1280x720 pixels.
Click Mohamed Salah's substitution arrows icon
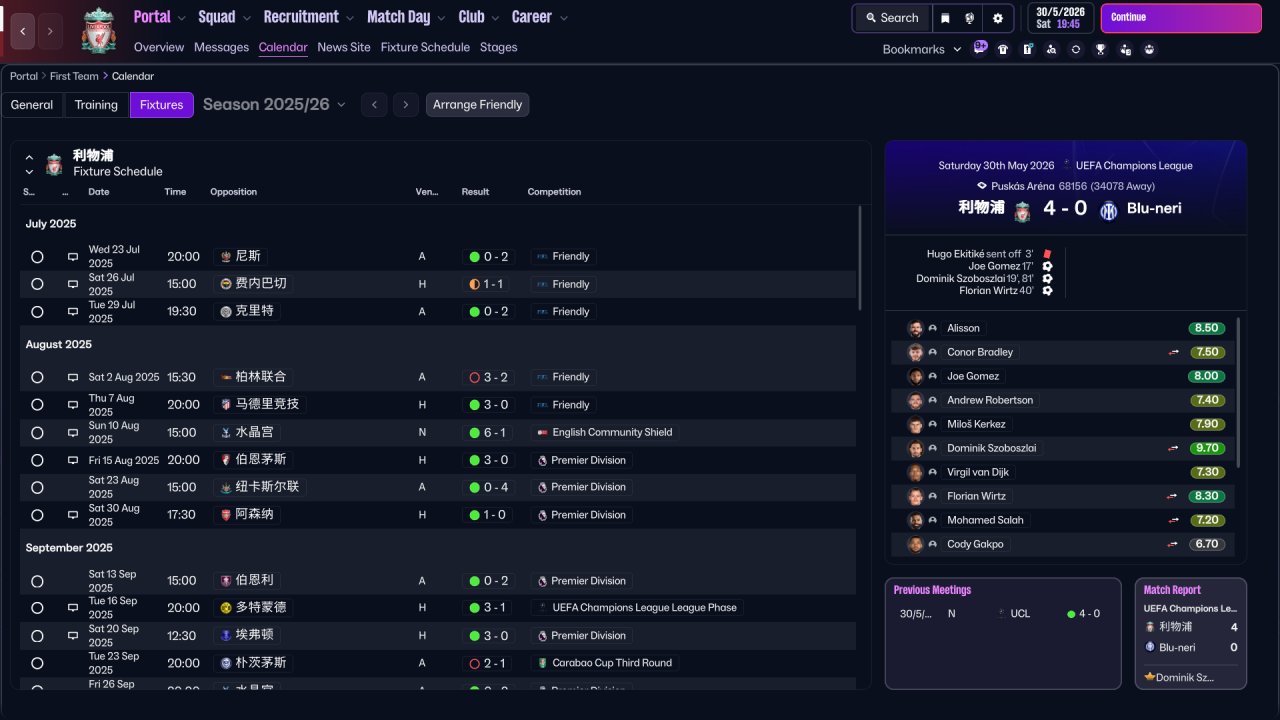click(1173, 520)
